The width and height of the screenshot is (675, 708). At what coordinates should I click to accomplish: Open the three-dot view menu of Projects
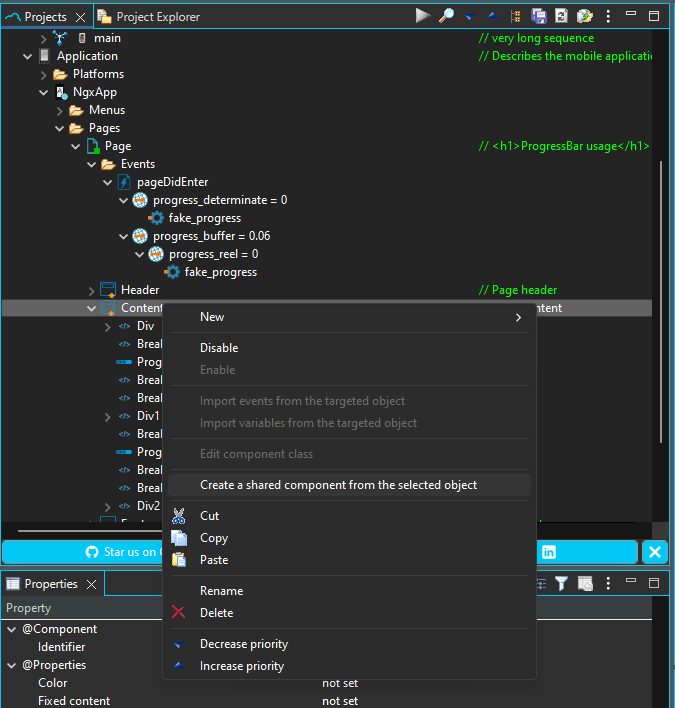[x=608, y=16]
